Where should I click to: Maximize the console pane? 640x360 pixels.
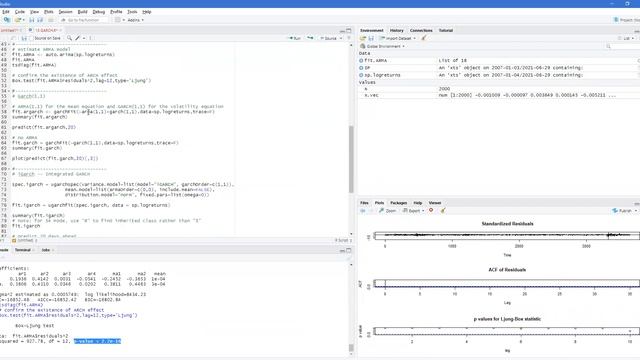(349, 250)
